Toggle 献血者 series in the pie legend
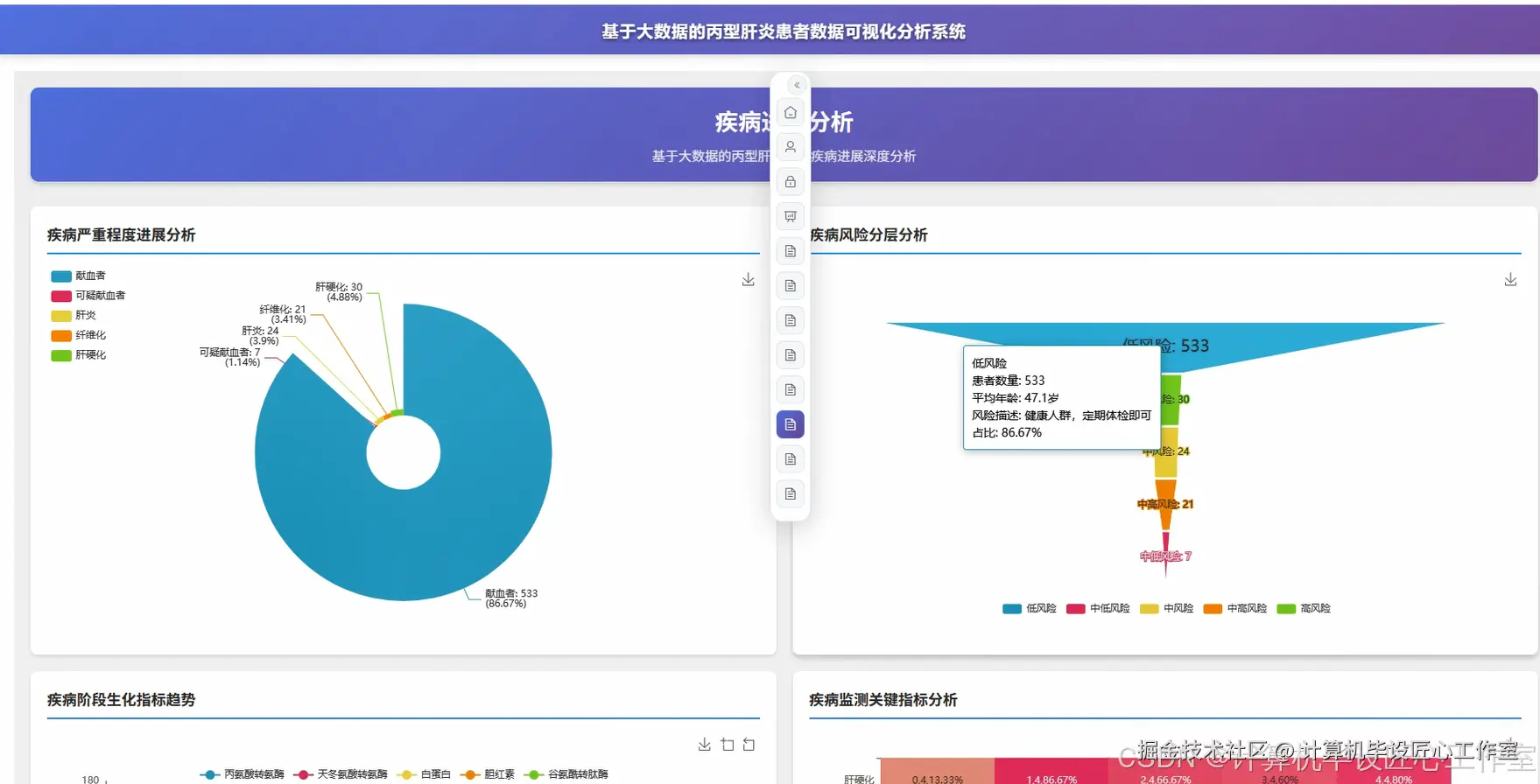1540x784 pixels. pyautogui.click(x=78, y=276)
